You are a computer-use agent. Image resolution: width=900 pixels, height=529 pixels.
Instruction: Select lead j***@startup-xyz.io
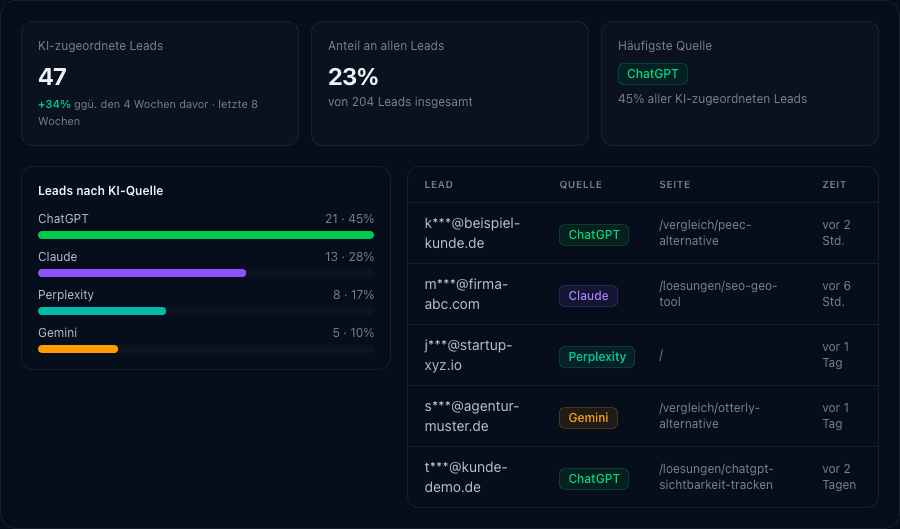coord(468,355)
